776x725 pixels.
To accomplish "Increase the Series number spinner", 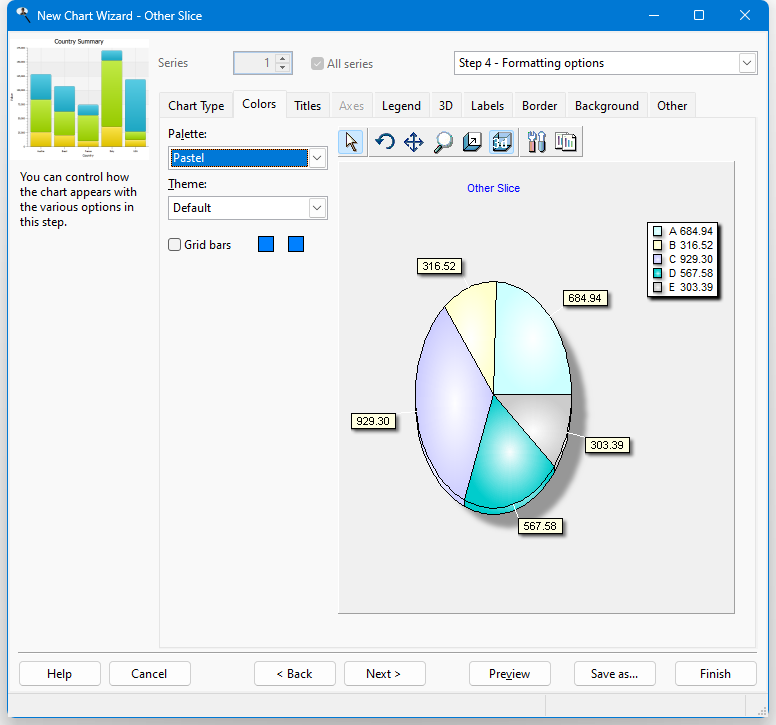I will click(283, 58).
